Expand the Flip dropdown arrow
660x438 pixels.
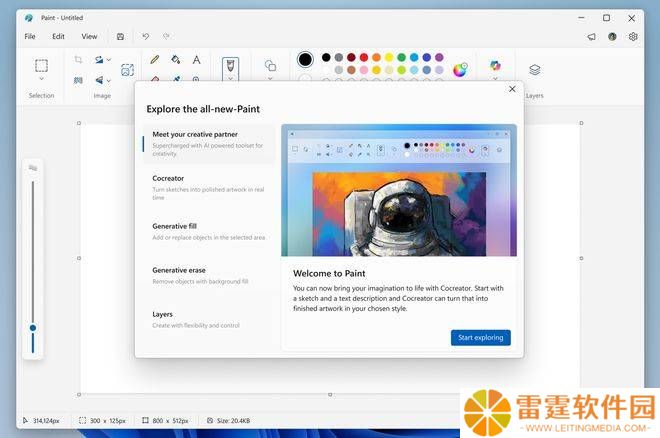point(109,80)
